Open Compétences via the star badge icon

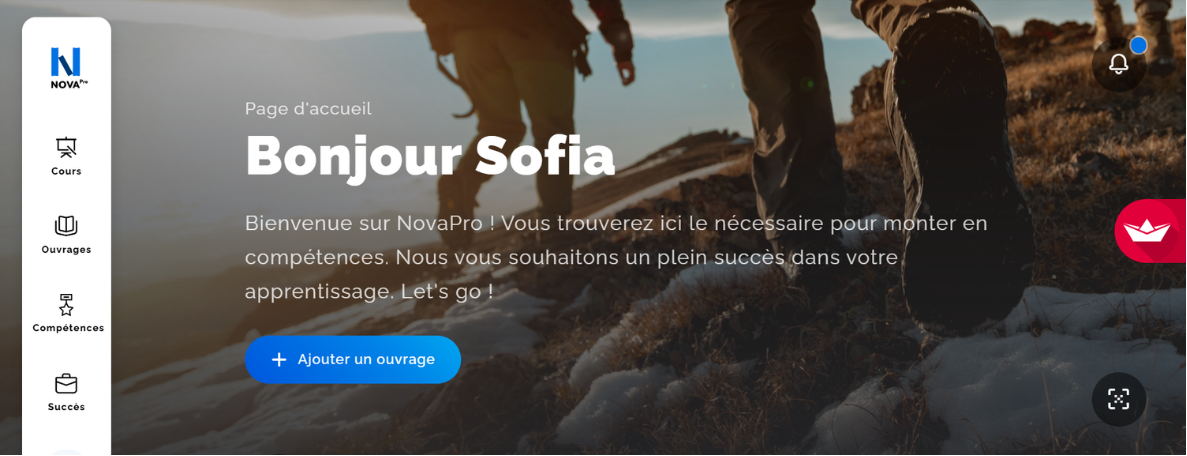click(67, 305)
